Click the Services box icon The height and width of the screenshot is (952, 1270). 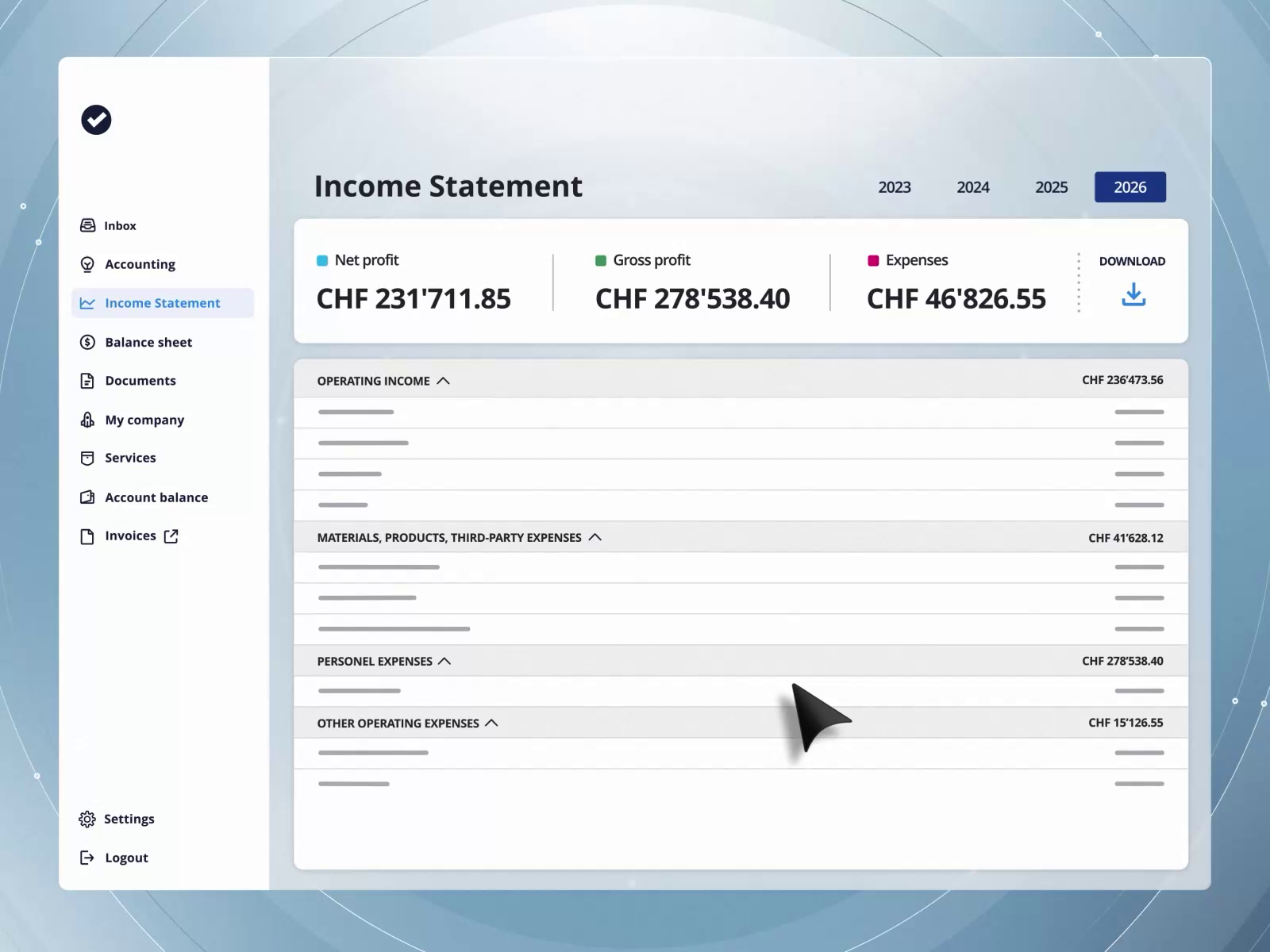pyautogui.click(x=87, y=458)
